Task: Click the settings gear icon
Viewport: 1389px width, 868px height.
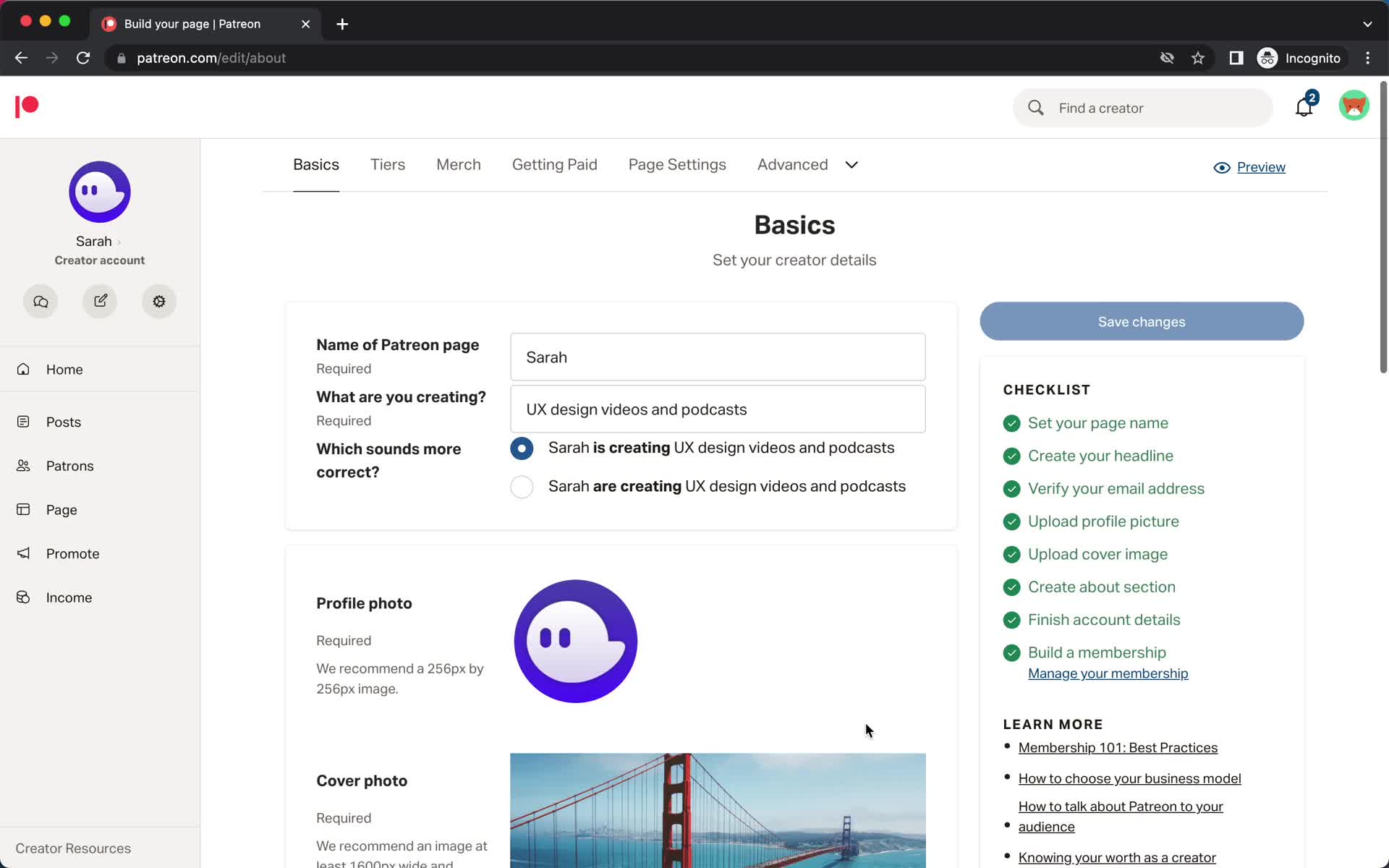Action: tap(159, 300)
